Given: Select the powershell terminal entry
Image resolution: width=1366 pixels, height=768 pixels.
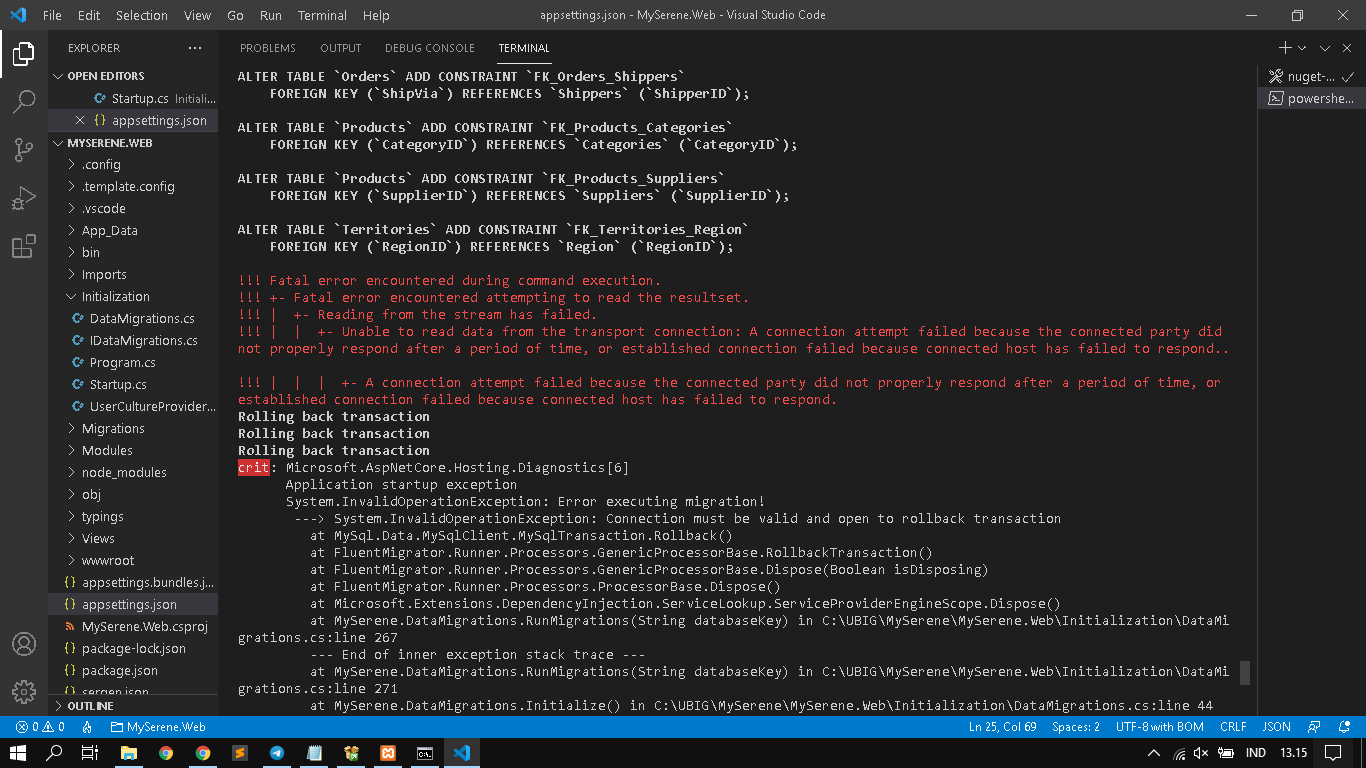Looking at the screenshot, I should 1311,98.
